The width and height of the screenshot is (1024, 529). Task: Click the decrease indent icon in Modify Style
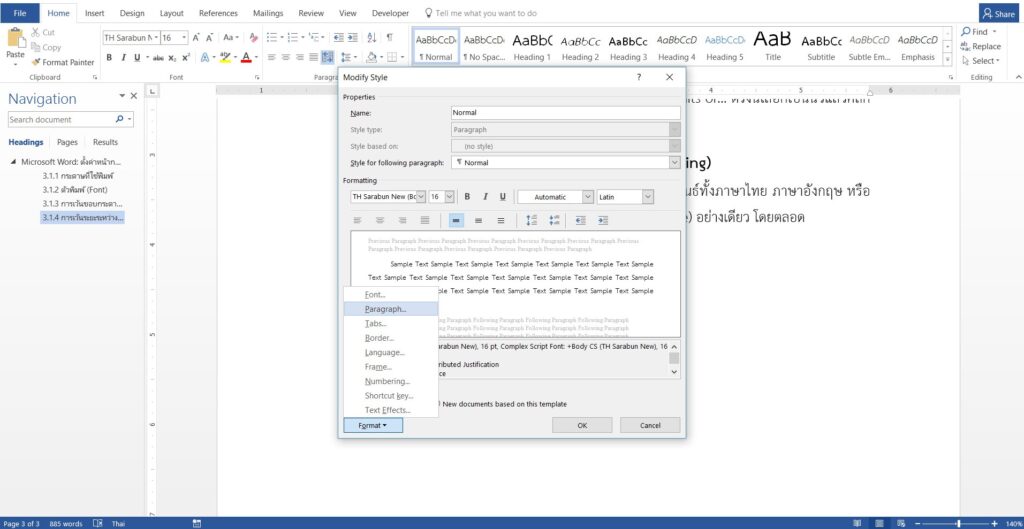point(580,220)
